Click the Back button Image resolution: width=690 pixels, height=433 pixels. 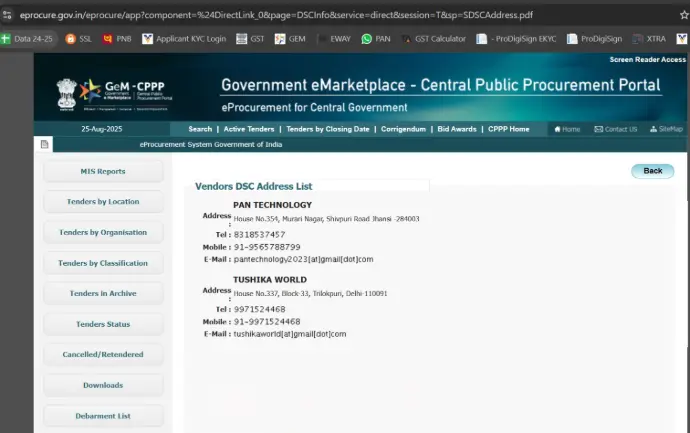coord(652,171)
